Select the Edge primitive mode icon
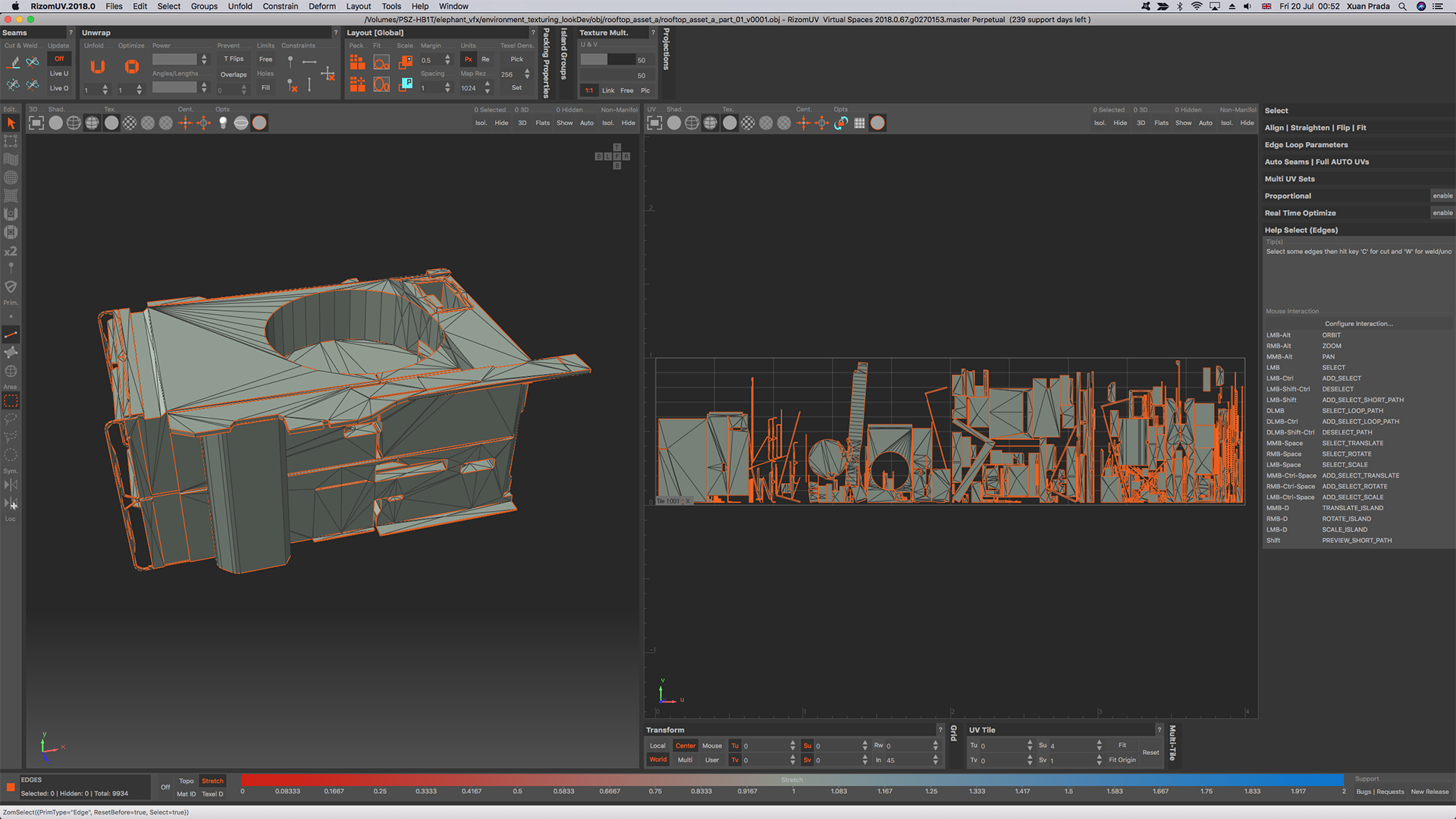The image size is (1456, 819). pyautogui.click(x=11, y=334)
